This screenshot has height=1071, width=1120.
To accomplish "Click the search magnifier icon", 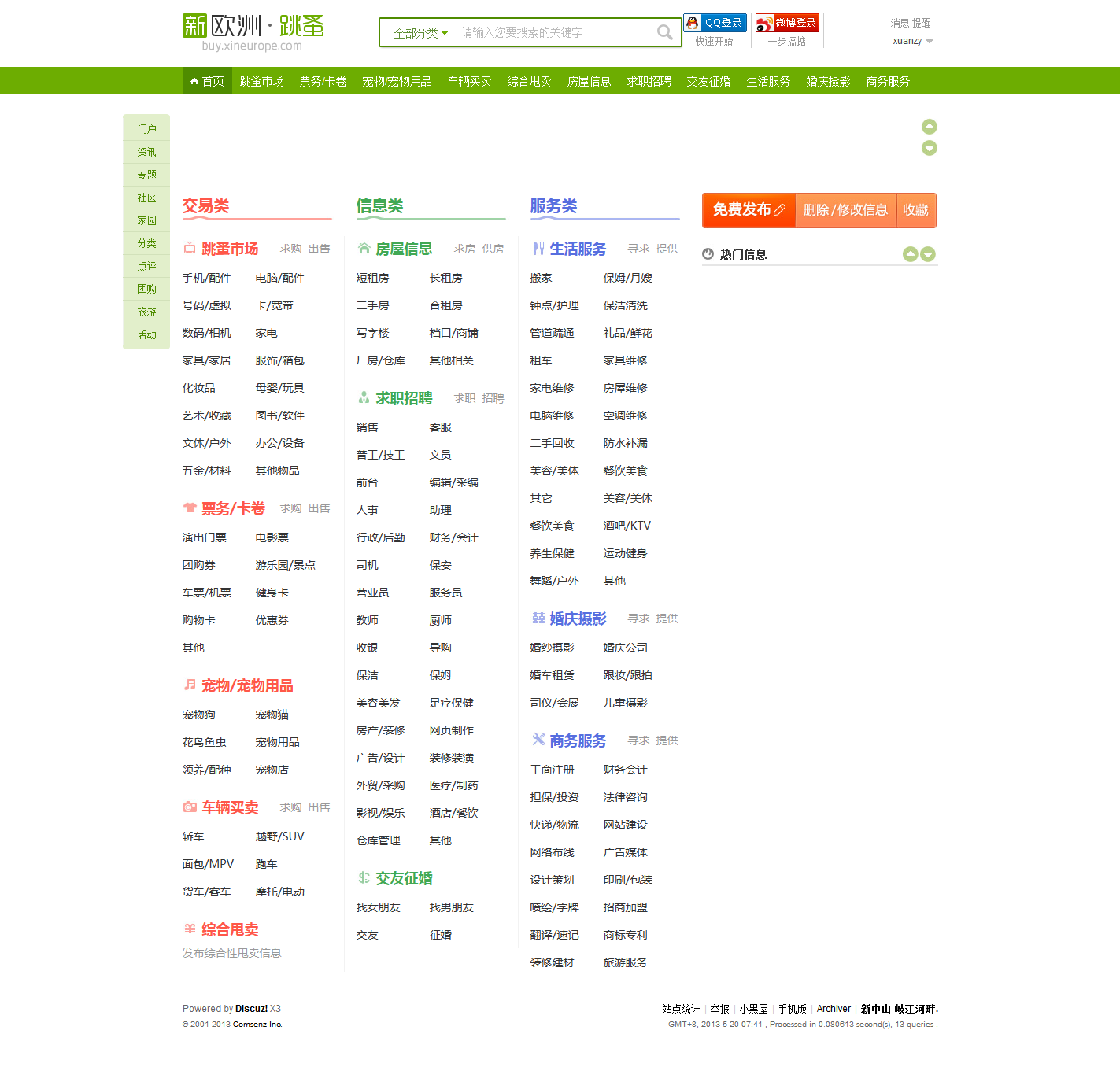I will click(665, 31).
